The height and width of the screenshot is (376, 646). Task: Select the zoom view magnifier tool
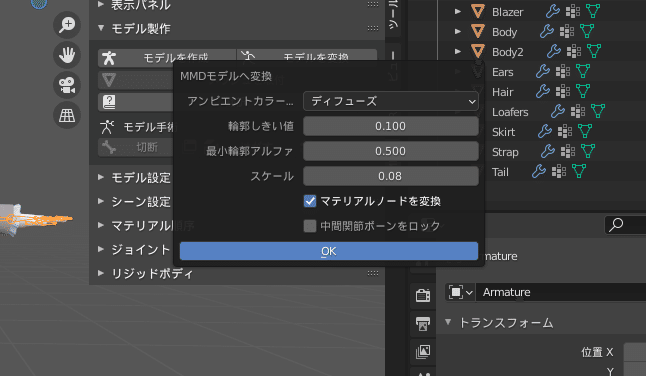[67, 25]
